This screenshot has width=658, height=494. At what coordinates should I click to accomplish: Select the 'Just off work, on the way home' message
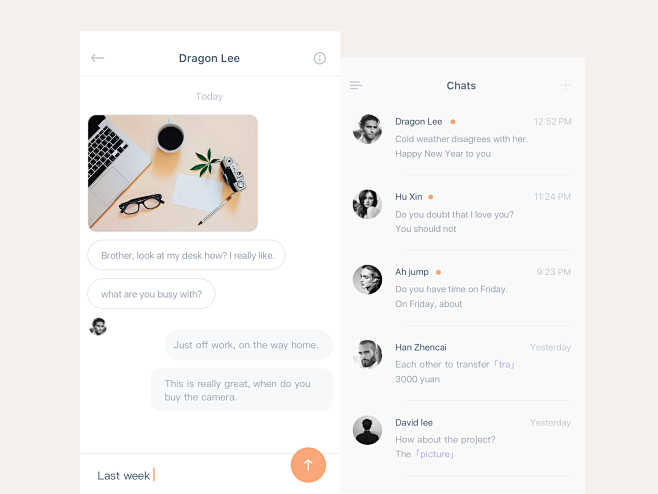pyautogui.click(x=248, y=345)
